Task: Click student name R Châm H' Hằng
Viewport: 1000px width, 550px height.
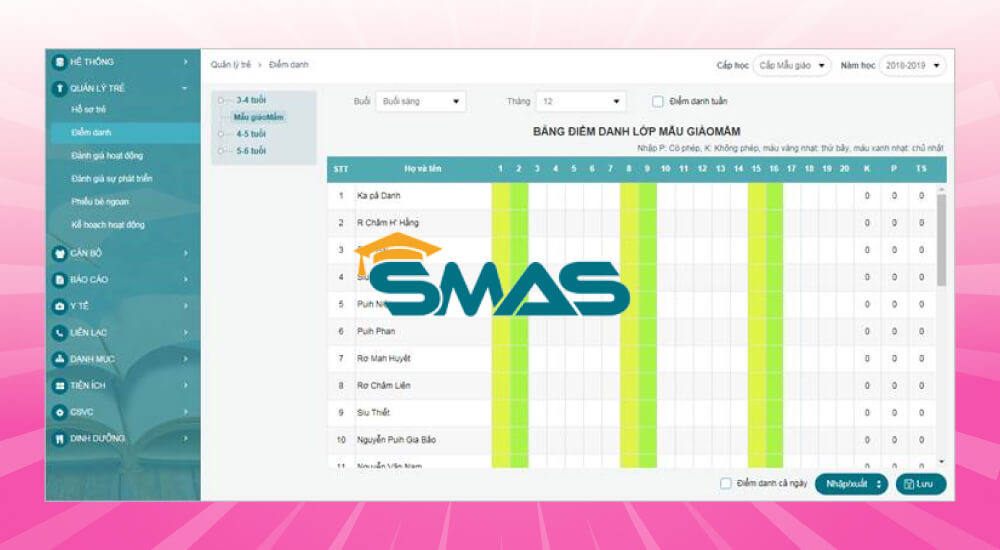Action: tap(388, 223)
